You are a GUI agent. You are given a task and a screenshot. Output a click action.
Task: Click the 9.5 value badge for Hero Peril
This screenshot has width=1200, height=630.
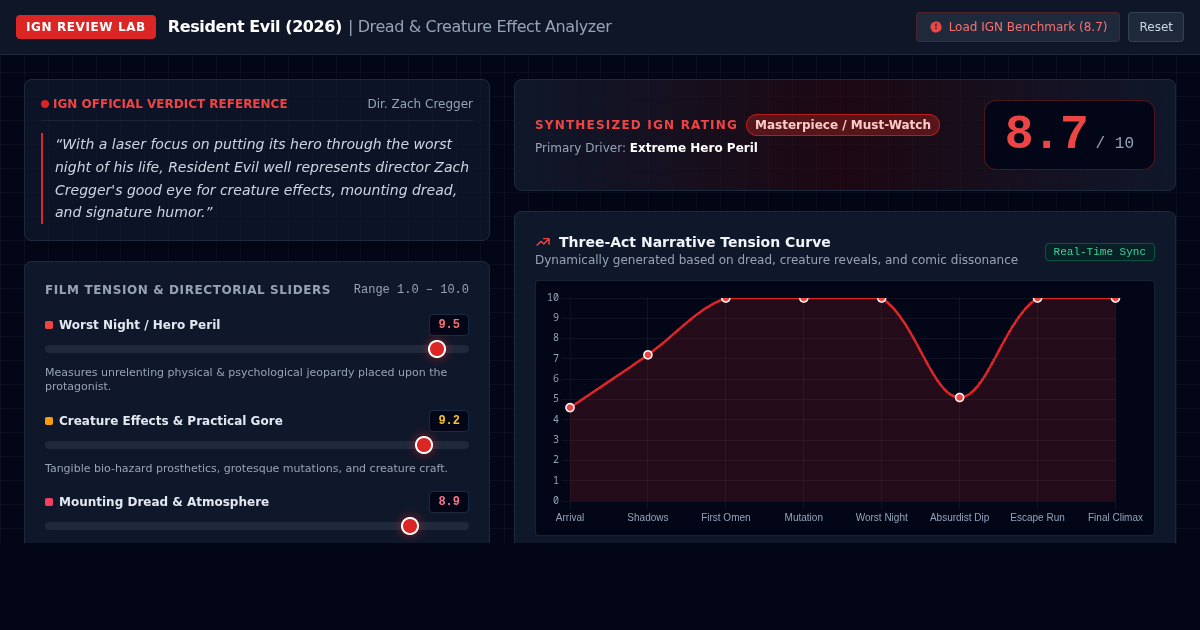point(449,325)
